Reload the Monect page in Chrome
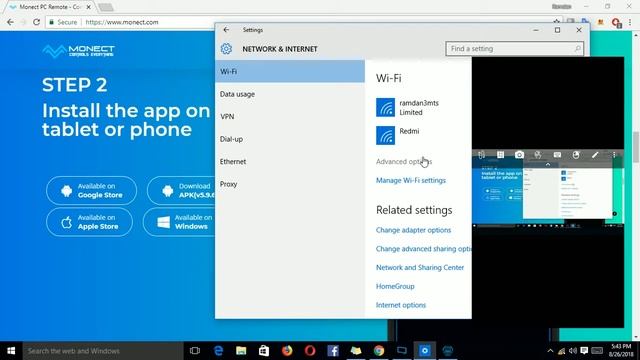640x360 pixels. pyautogui.click(x=36, y=22)
